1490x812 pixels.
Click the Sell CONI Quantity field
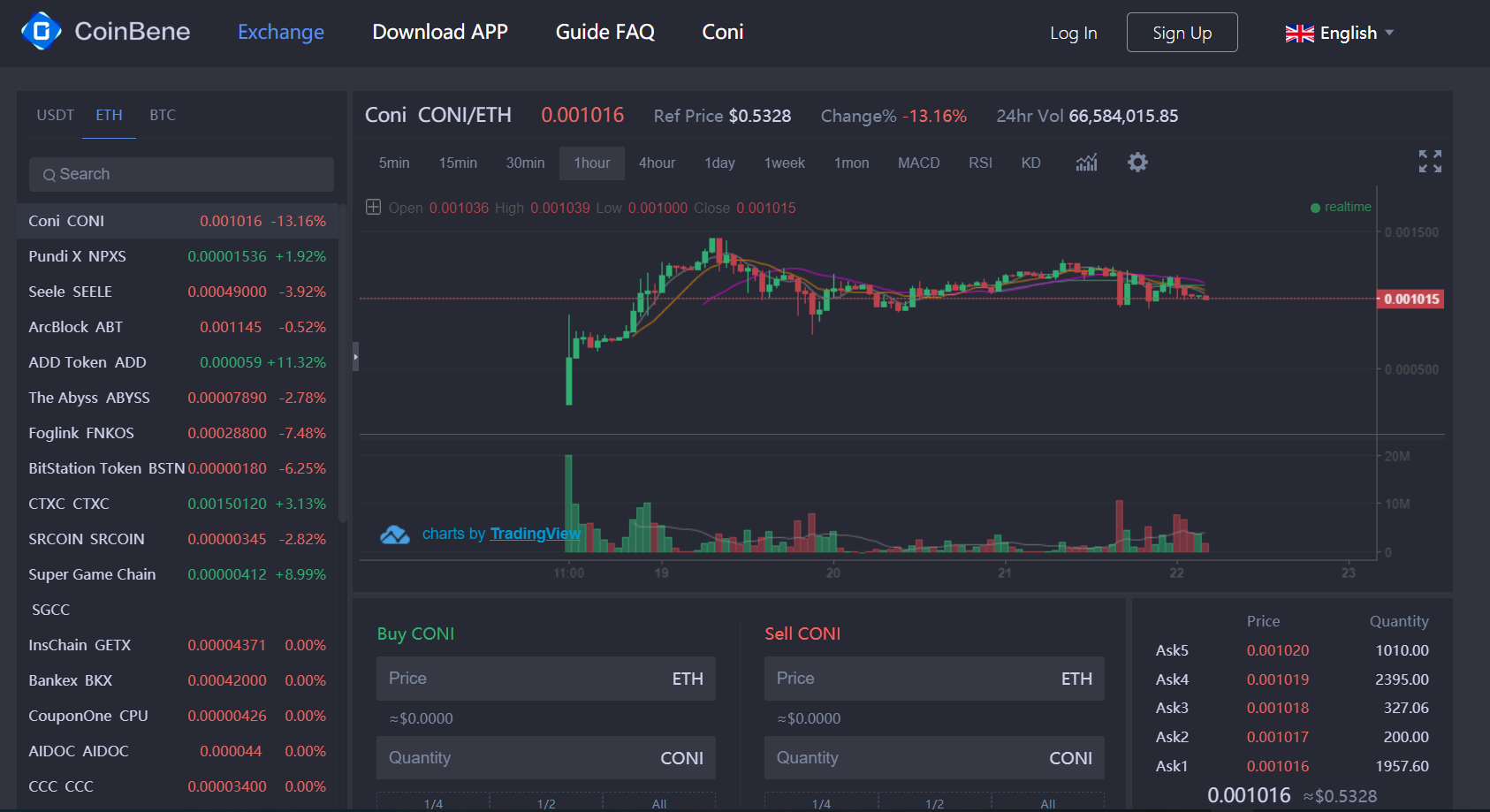(934, 758)
